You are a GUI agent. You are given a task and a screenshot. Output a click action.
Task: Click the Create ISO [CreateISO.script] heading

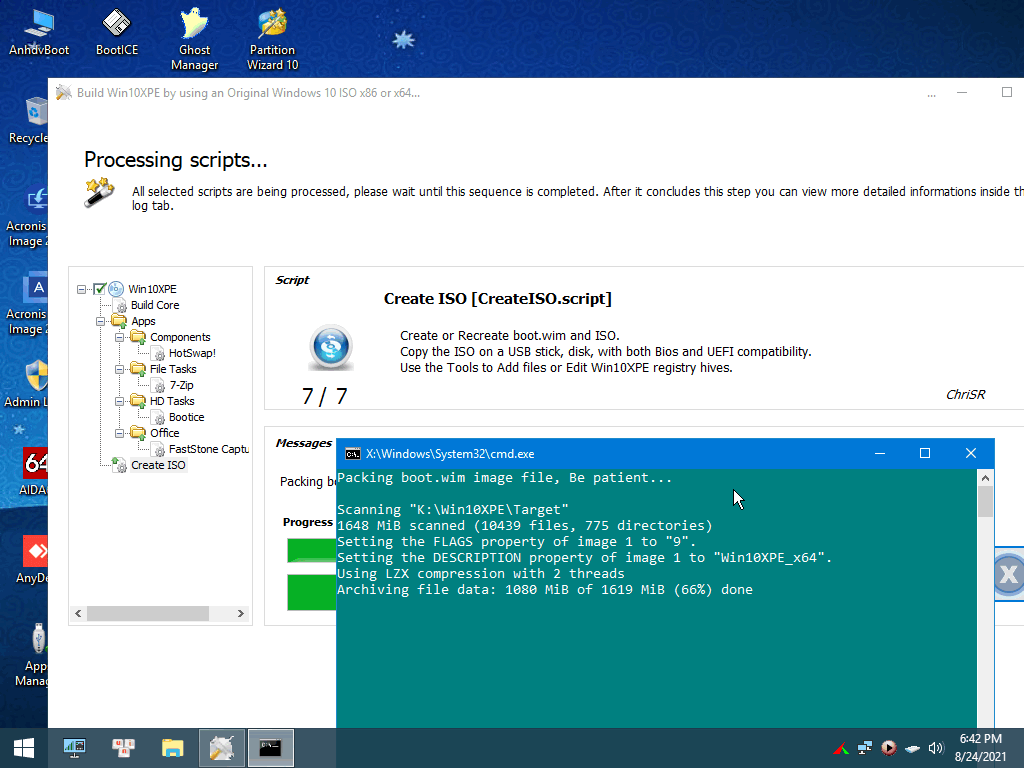pyautogui.click(x=498, y=298)
